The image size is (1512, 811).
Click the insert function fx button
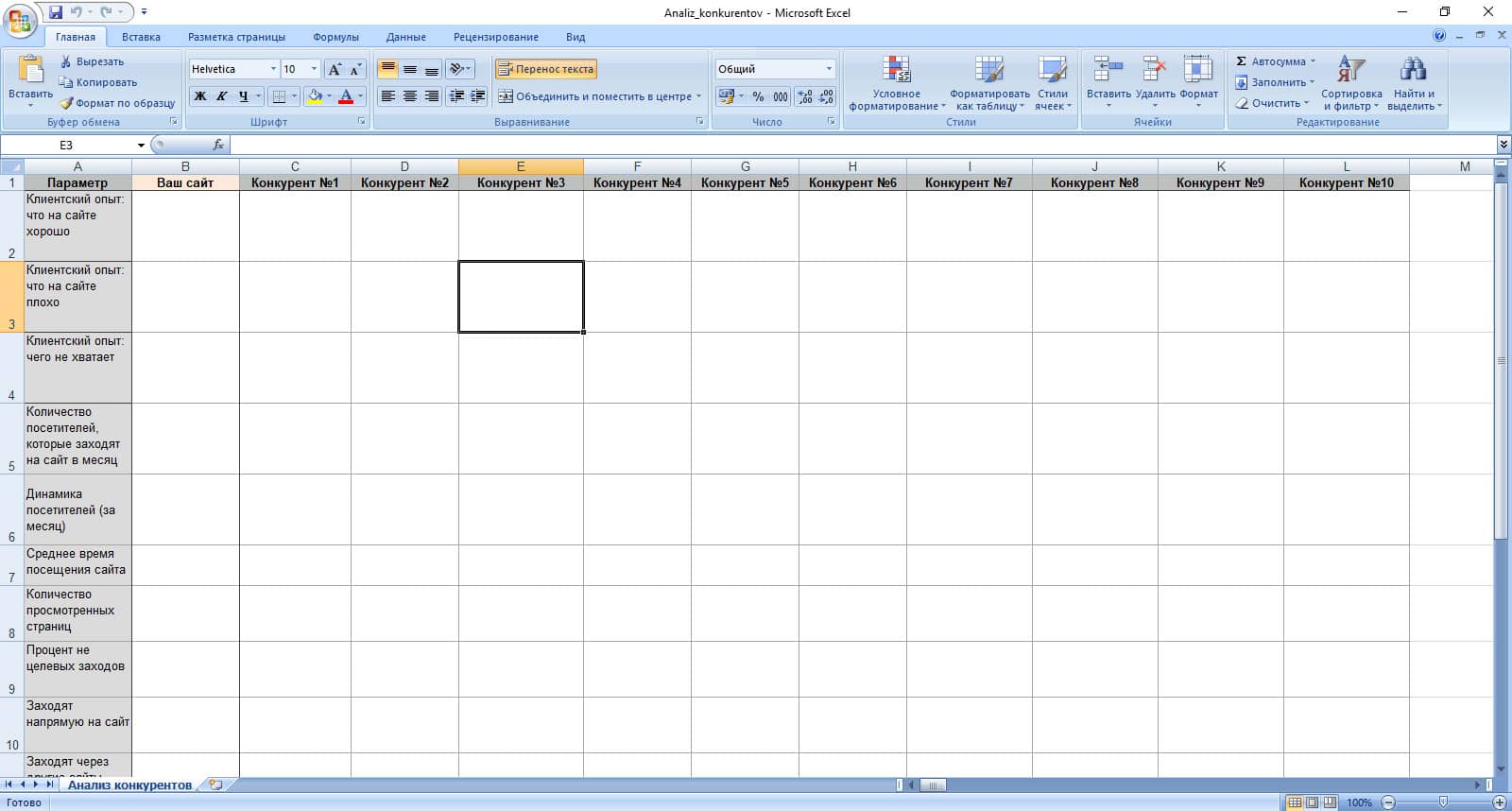coord(218,145)
